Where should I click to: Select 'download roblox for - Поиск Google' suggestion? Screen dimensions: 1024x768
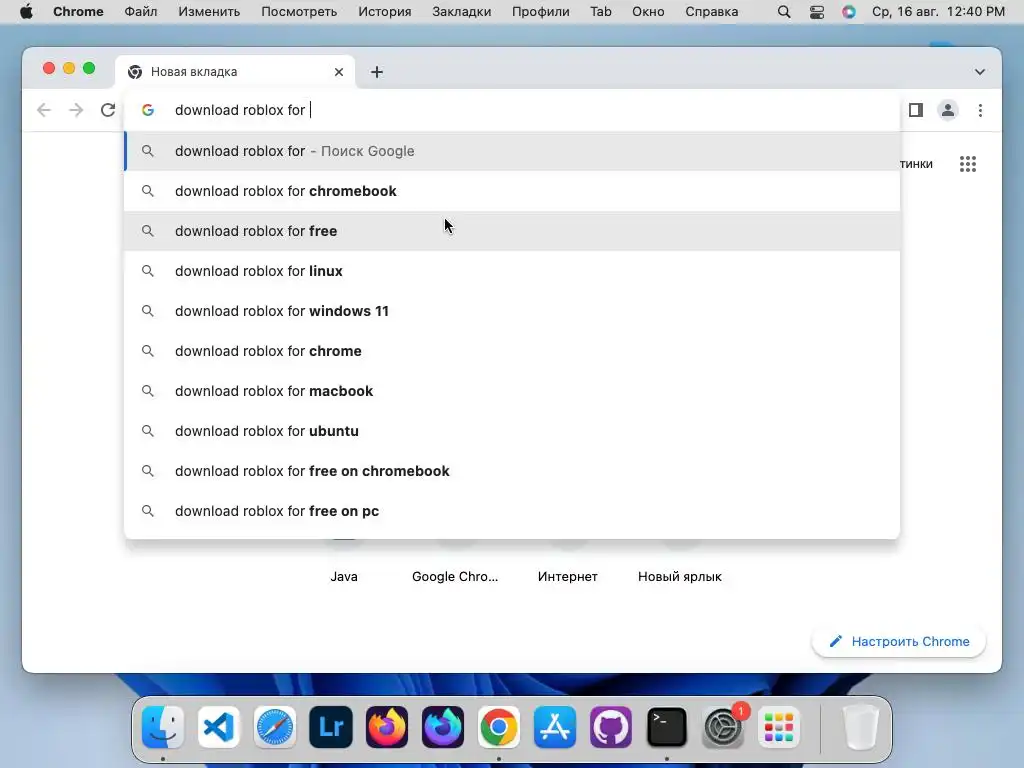click(512, 151)
